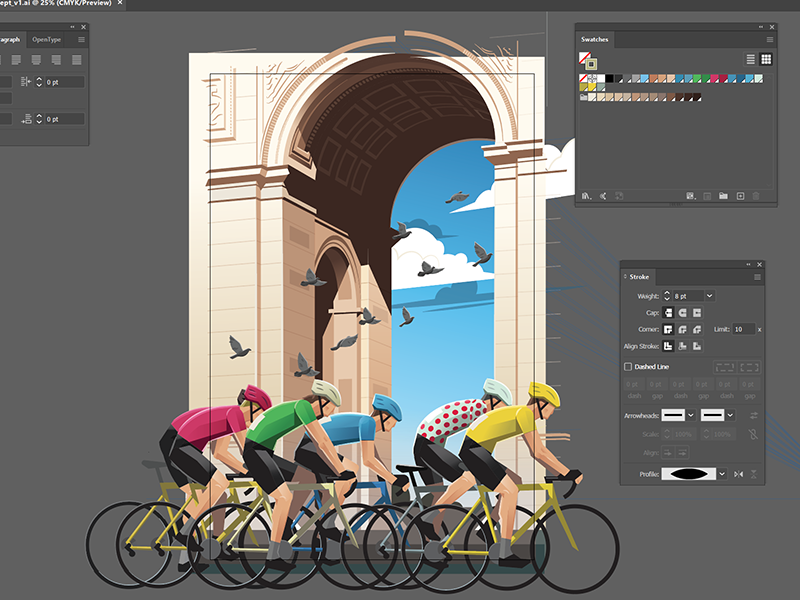The width and height of the screenshot is (800, 600).
Task: Open the Stroke panel options menu
Action: point(757,276)
